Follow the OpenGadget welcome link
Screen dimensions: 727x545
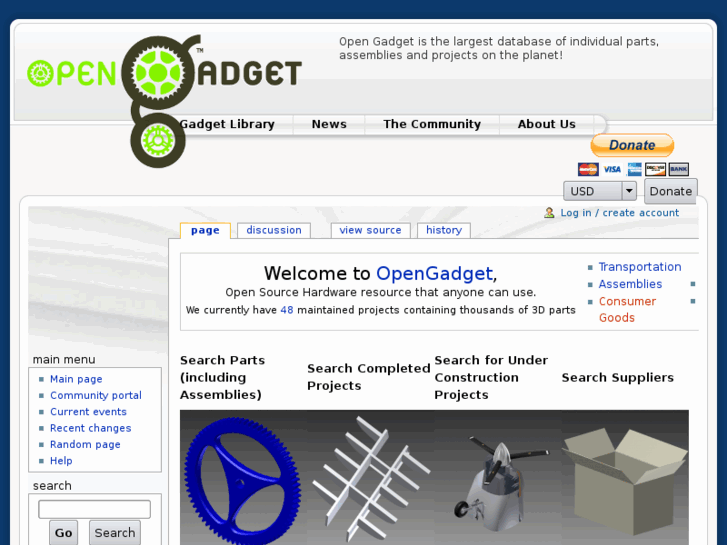pyautogui.click(x=434, y=274)
